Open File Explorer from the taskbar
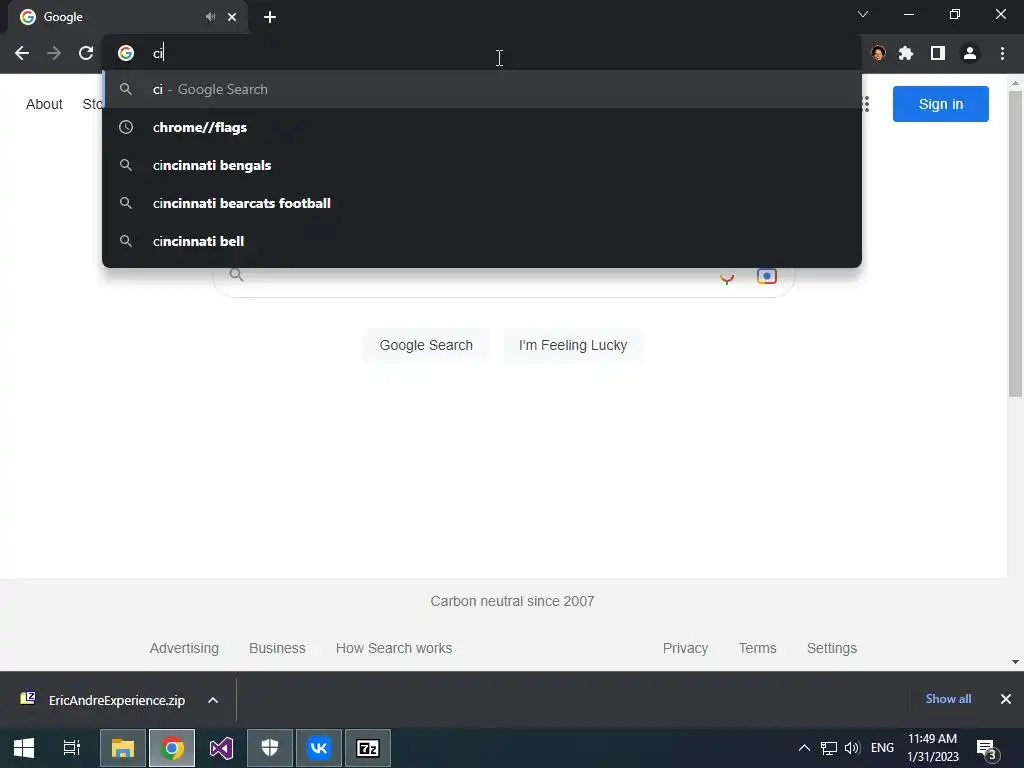The image size is (1024, 768). pyautogui.click(x=123, y=748)
